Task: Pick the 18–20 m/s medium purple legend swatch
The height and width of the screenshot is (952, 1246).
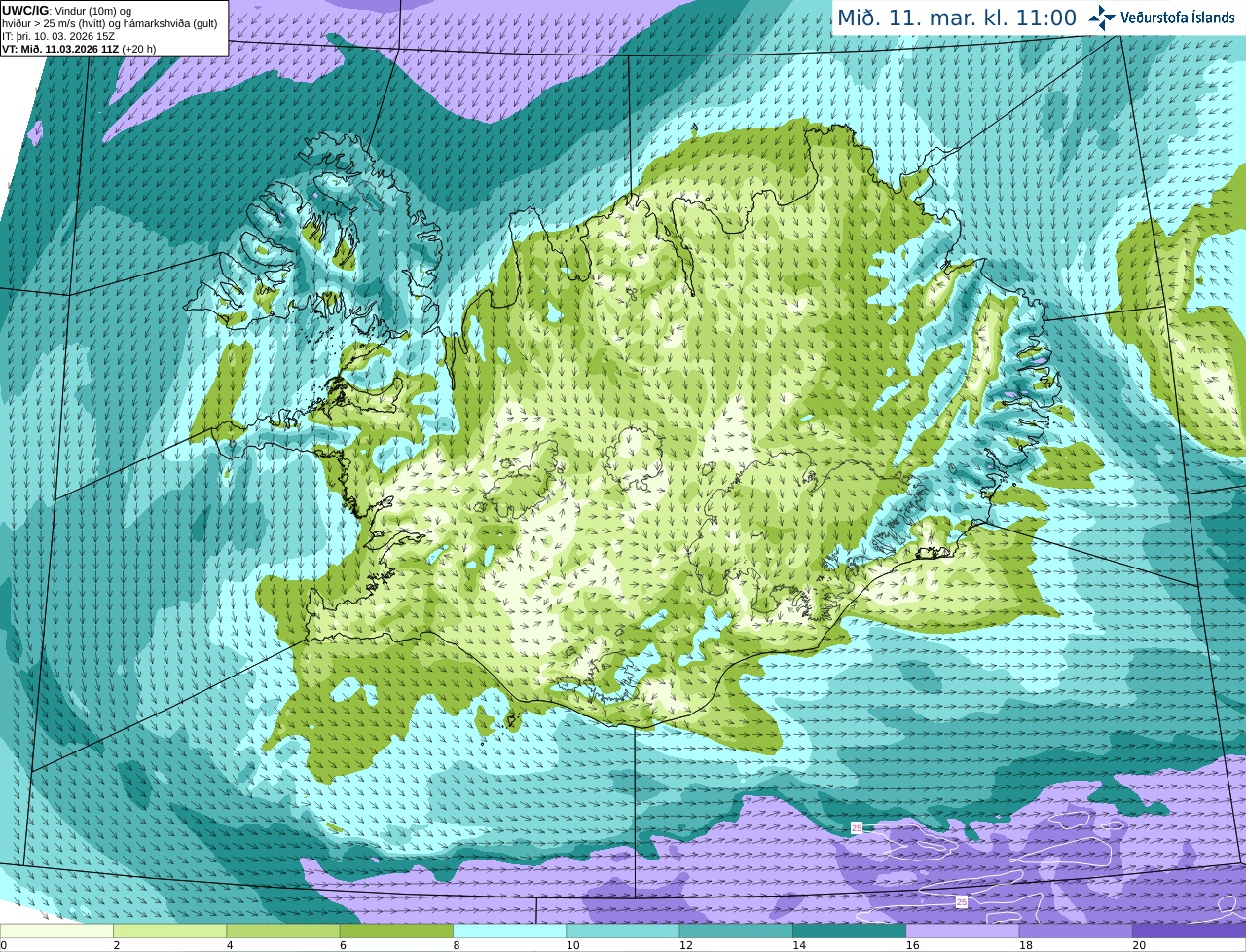Action: [x=1076, y=931]
